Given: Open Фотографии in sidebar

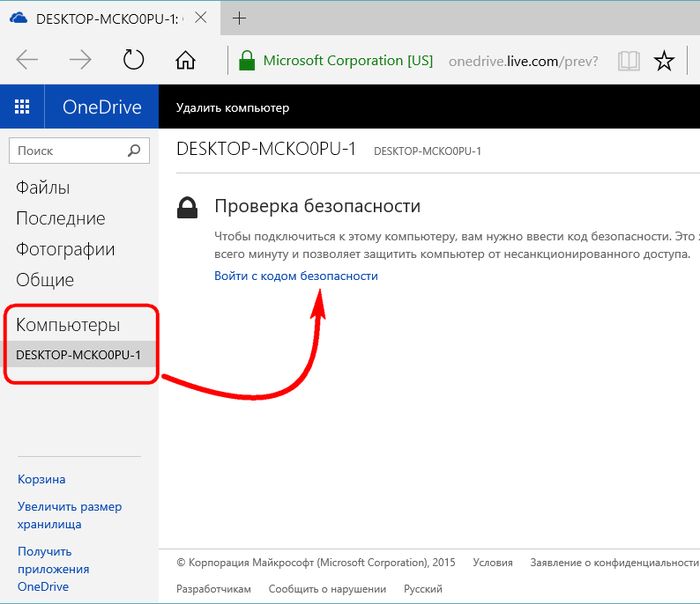Looking at the screenshot, I should [66, 250].
